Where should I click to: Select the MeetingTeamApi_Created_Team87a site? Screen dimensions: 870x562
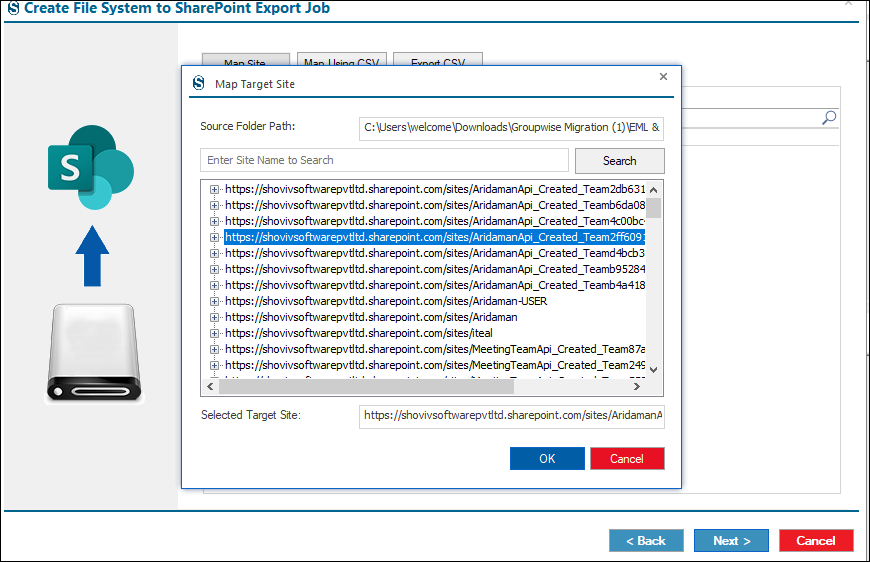point(435,350)
